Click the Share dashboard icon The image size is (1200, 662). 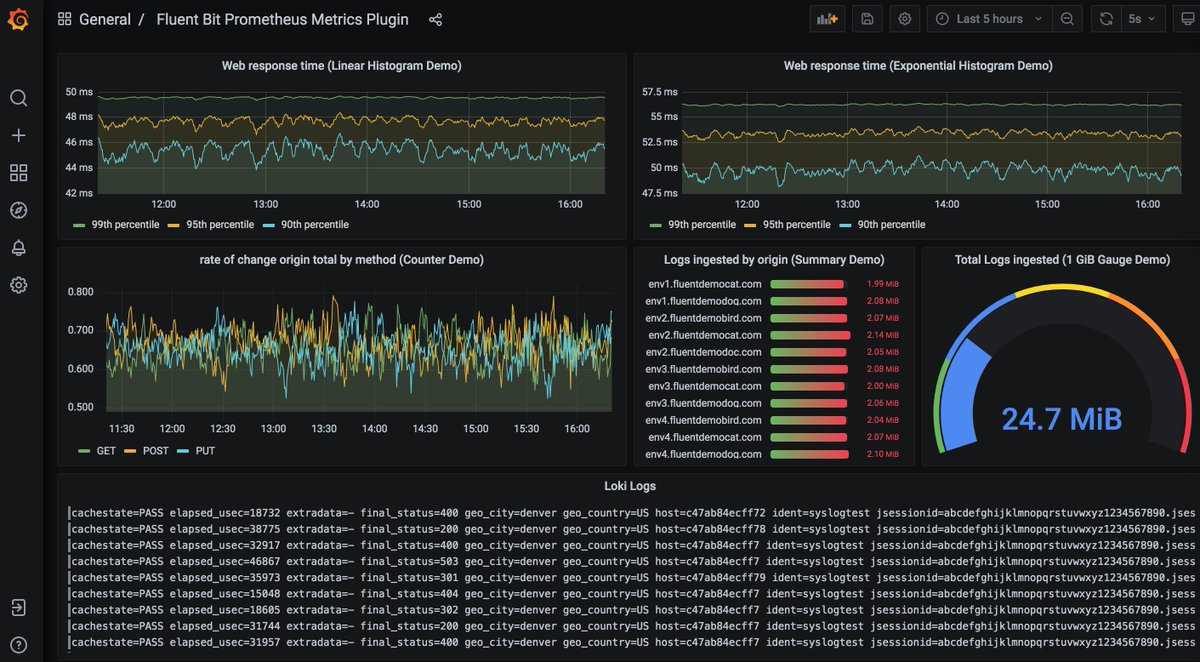click(435, 19)
